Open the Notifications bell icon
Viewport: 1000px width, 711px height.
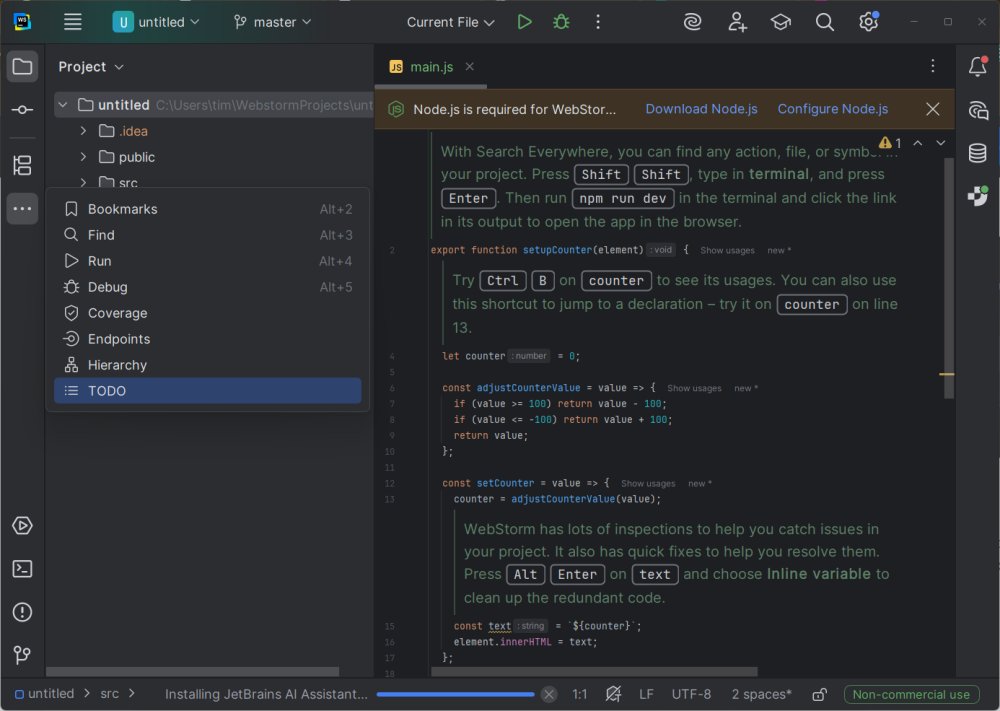978,67
